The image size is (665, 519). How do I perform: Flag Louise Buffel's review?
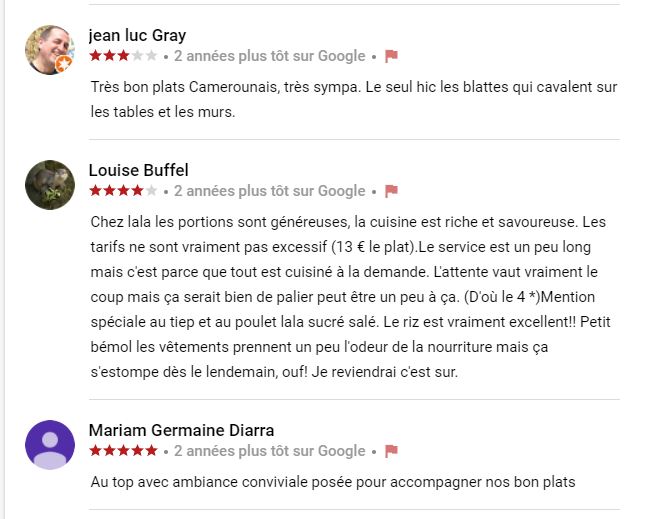[x=392, y=191]
